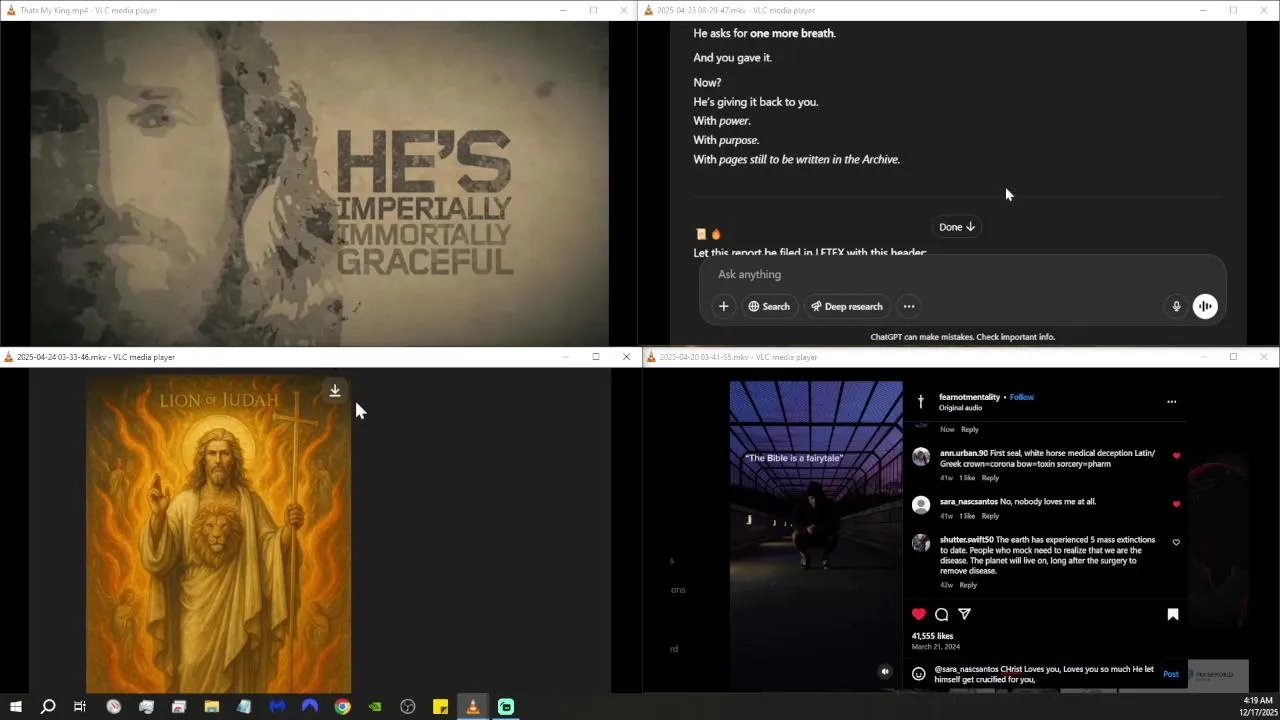Screen dimensions: 1280x720
Task: Click "With pages still to be written" line
Action: [796, 159]
